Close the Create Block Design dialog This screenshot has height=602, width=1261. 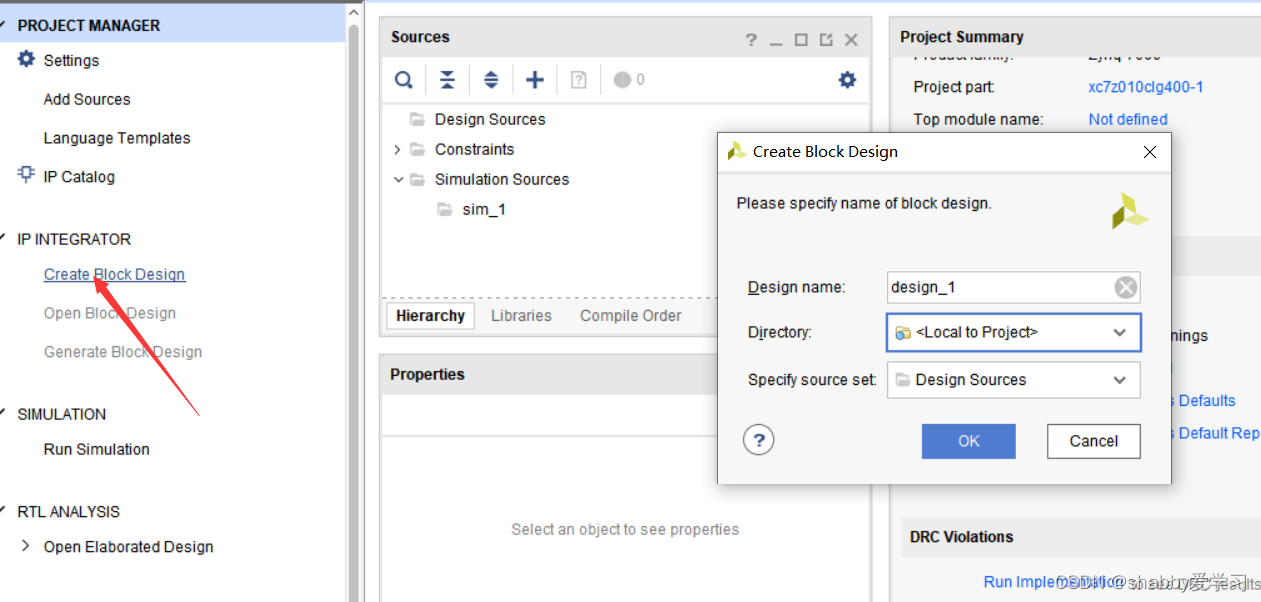point(1150,152)
